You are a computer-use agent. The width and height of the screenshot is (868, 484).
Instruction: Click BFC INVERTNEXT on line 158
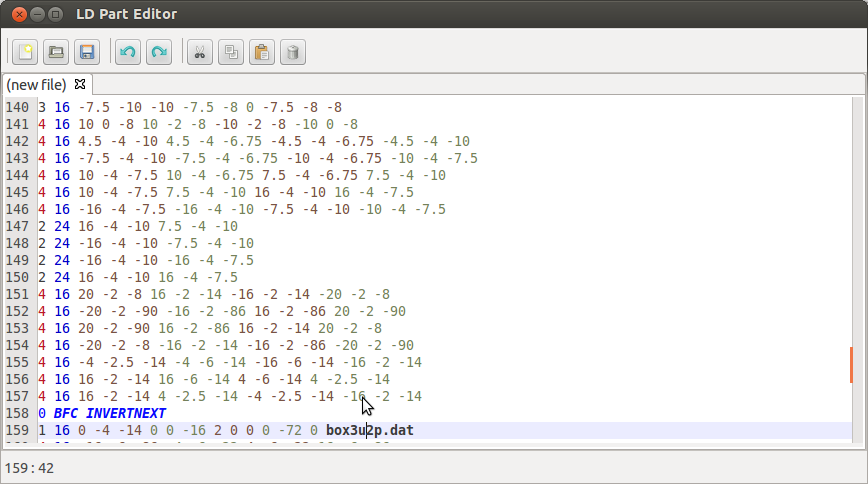pyautogui.click(x=110, y=413)
